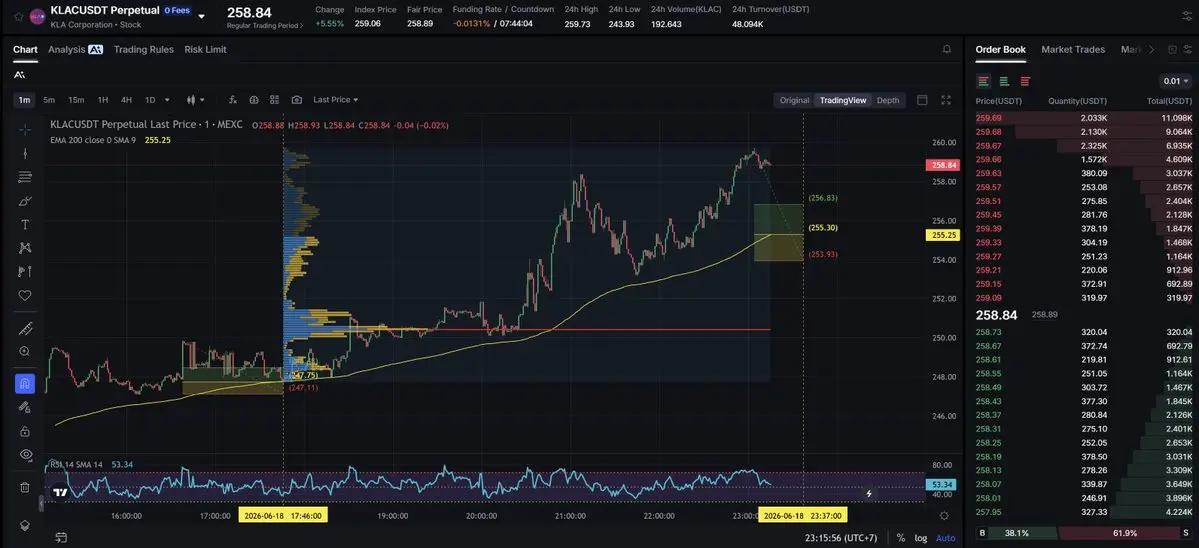Click the price alert bell icon
This screenshot has height=548, width=1199.
pyautogui.click(x=947, y=50)
